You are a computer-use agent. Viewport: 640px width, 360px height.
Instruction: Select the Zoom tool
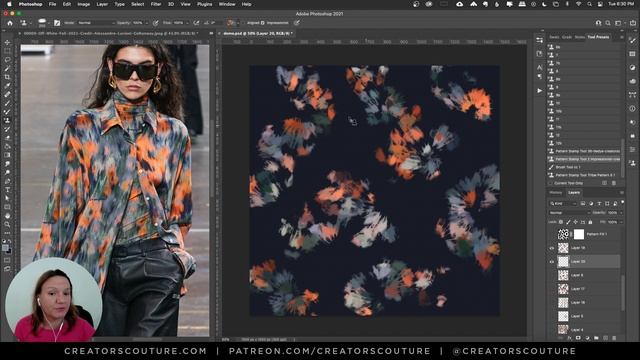coord(7,224)
